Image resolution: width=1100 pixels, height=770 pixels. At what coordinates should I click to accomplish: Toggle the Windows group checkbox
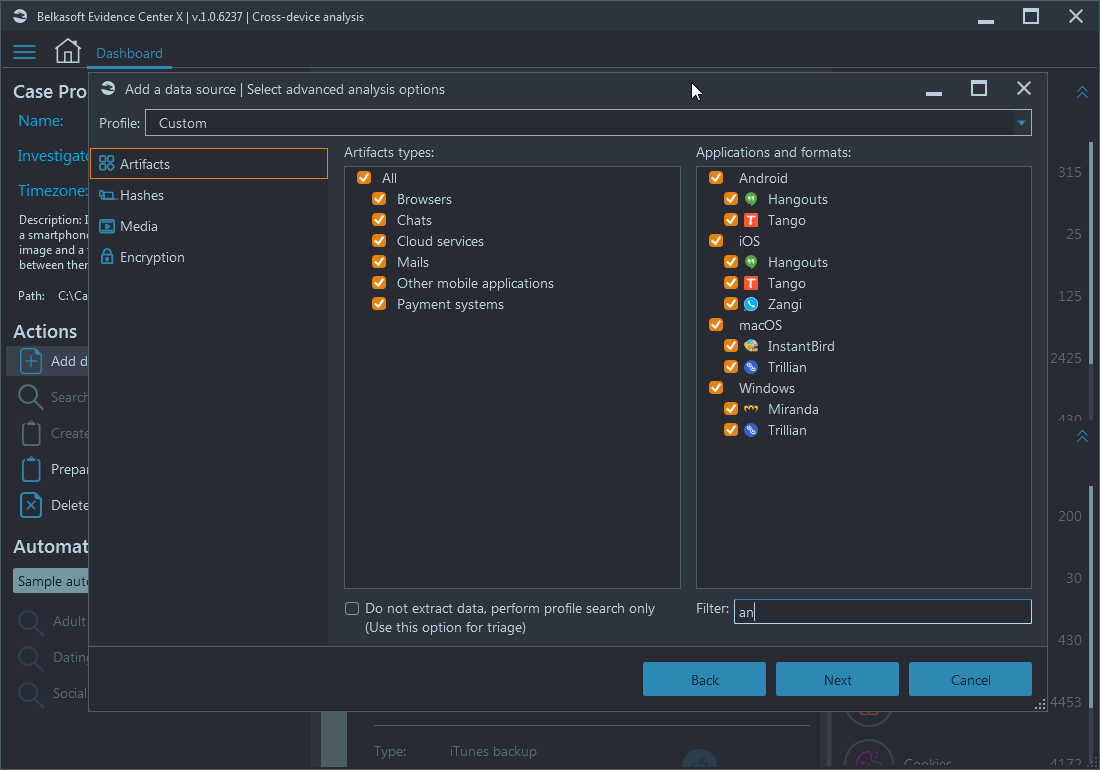click(716, 388)
